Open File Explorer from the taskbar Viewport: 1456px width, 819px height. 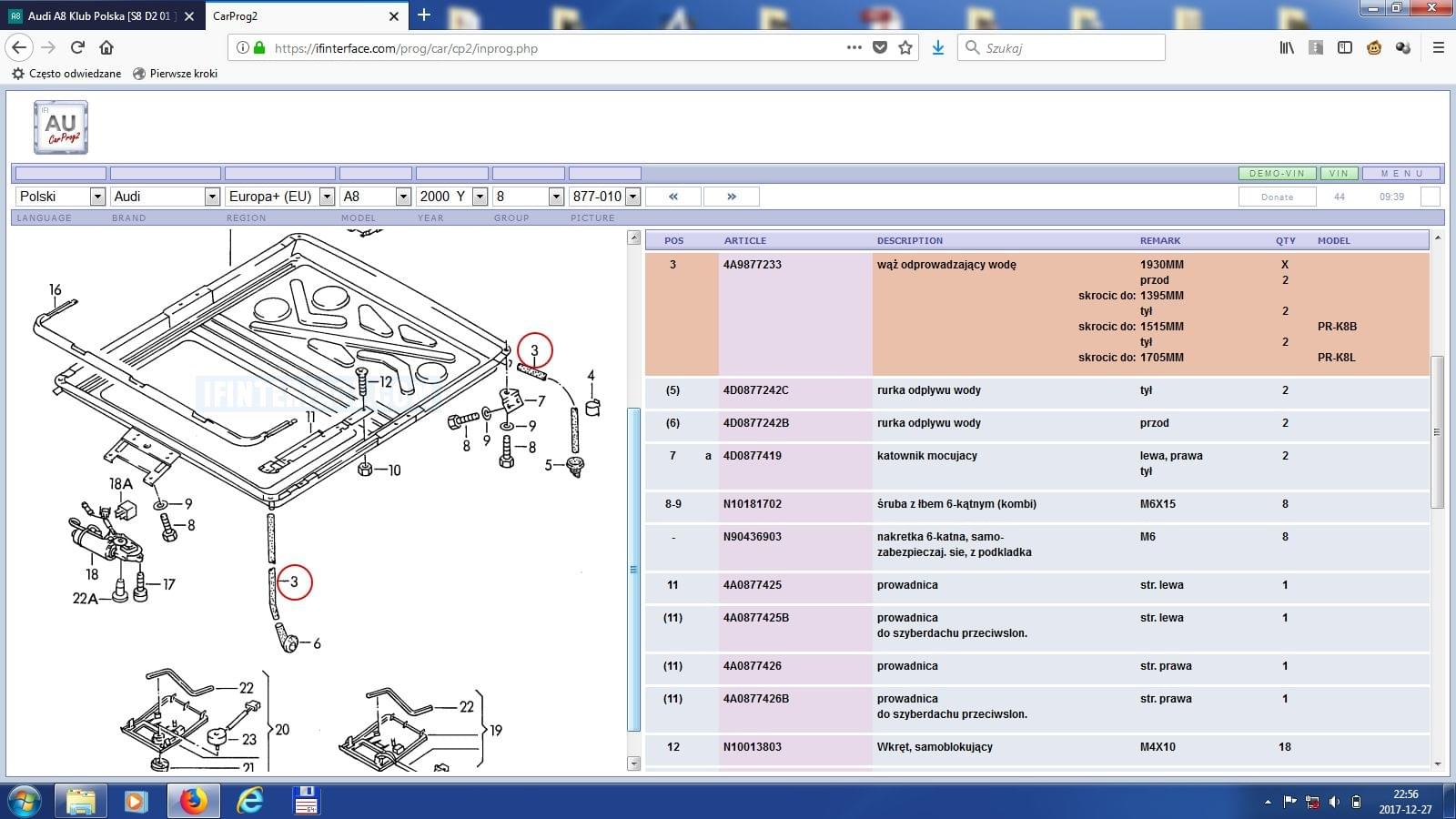coord(80,801)
